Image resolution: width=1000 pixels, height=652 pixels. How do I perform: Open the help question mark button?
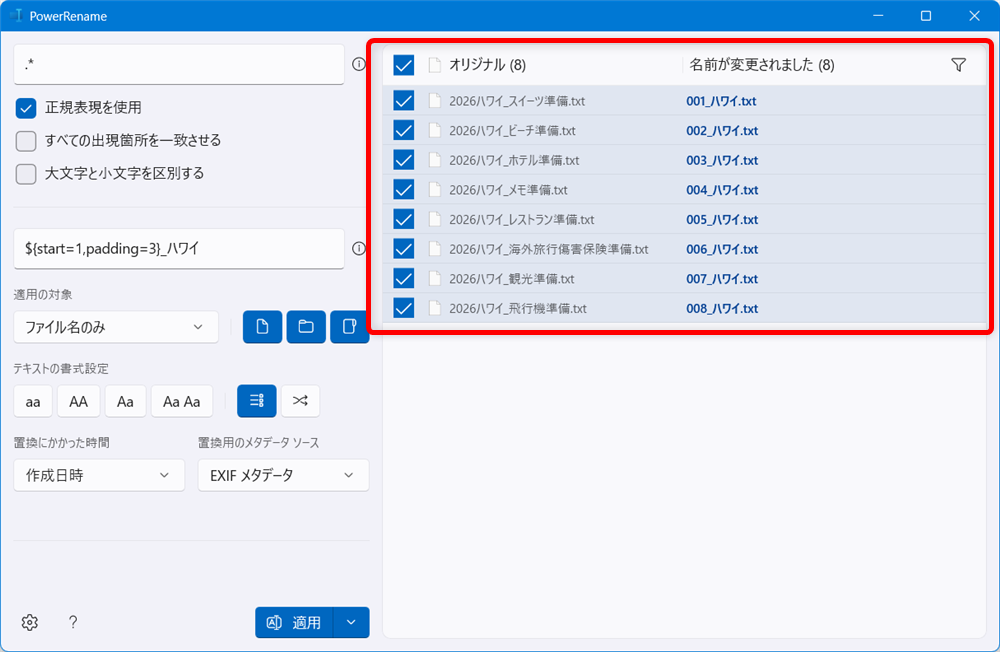72,622
